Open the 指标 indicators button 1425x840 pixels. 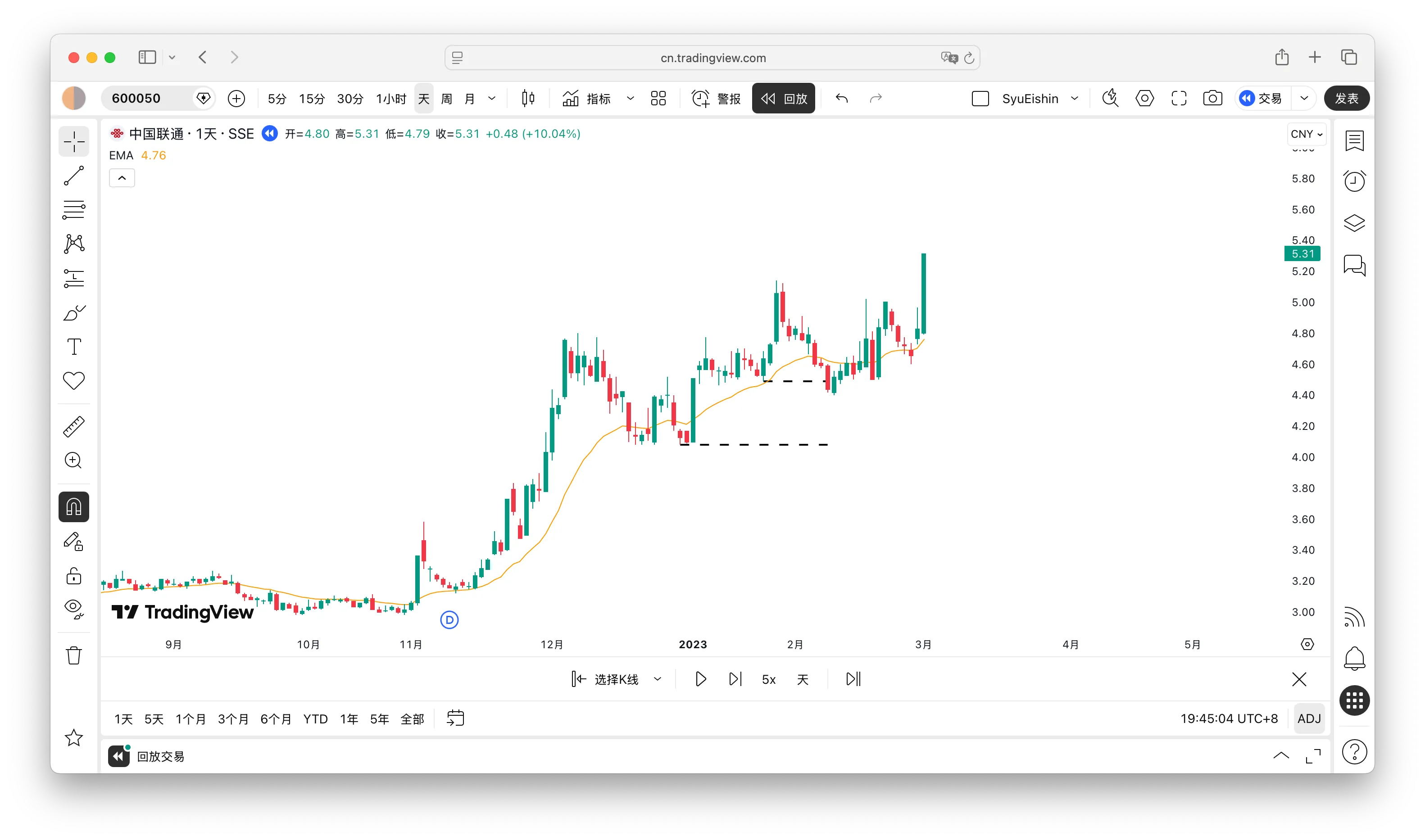[x=586, y=99]
